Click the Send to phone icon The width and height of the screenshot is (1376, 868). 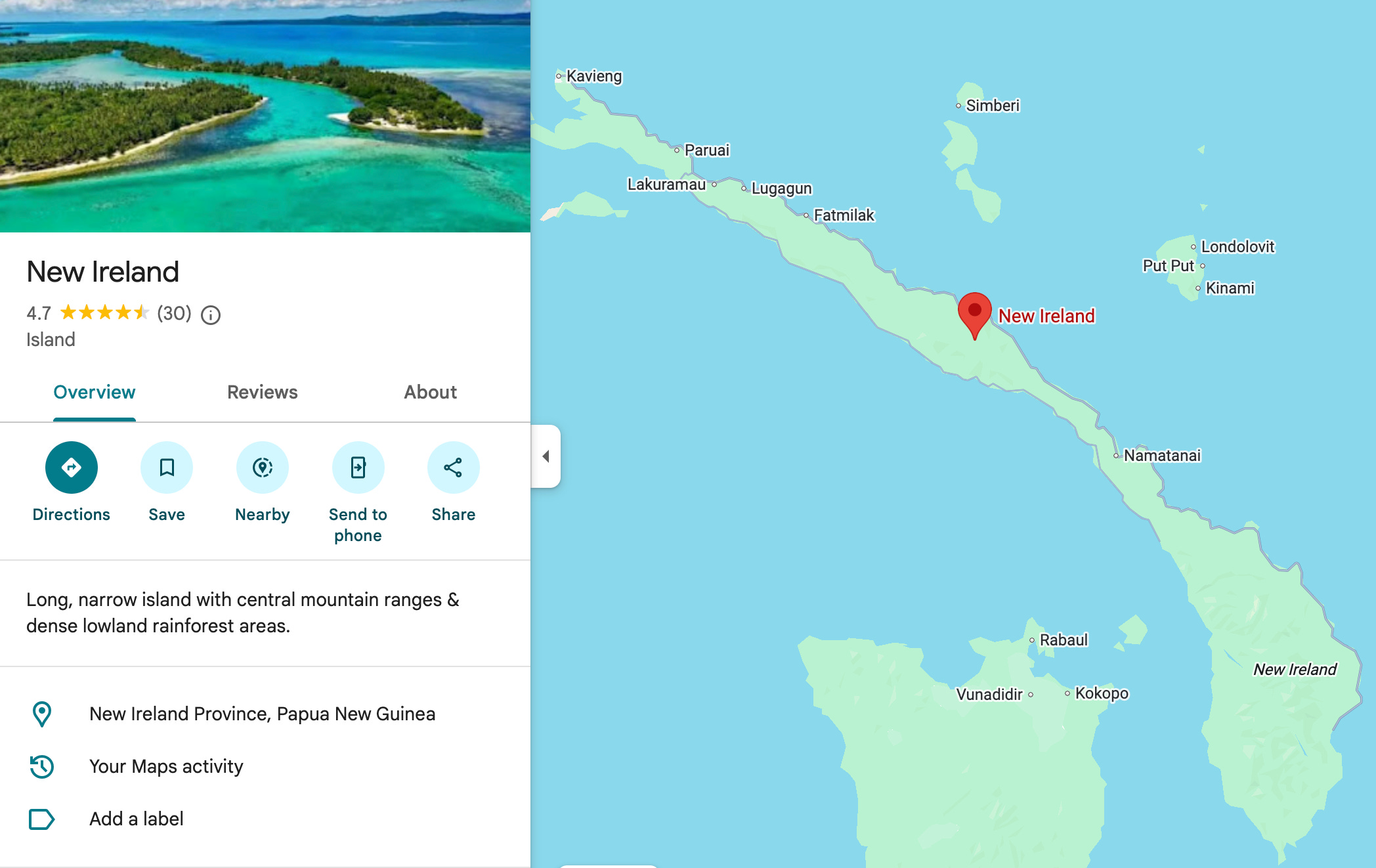[x=358, y=467]
